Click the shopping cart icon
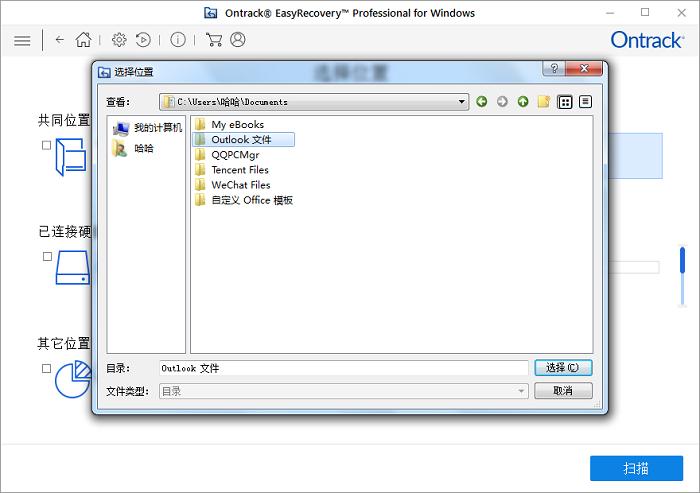This screenshot has width=700, height=493. (214, 40)
